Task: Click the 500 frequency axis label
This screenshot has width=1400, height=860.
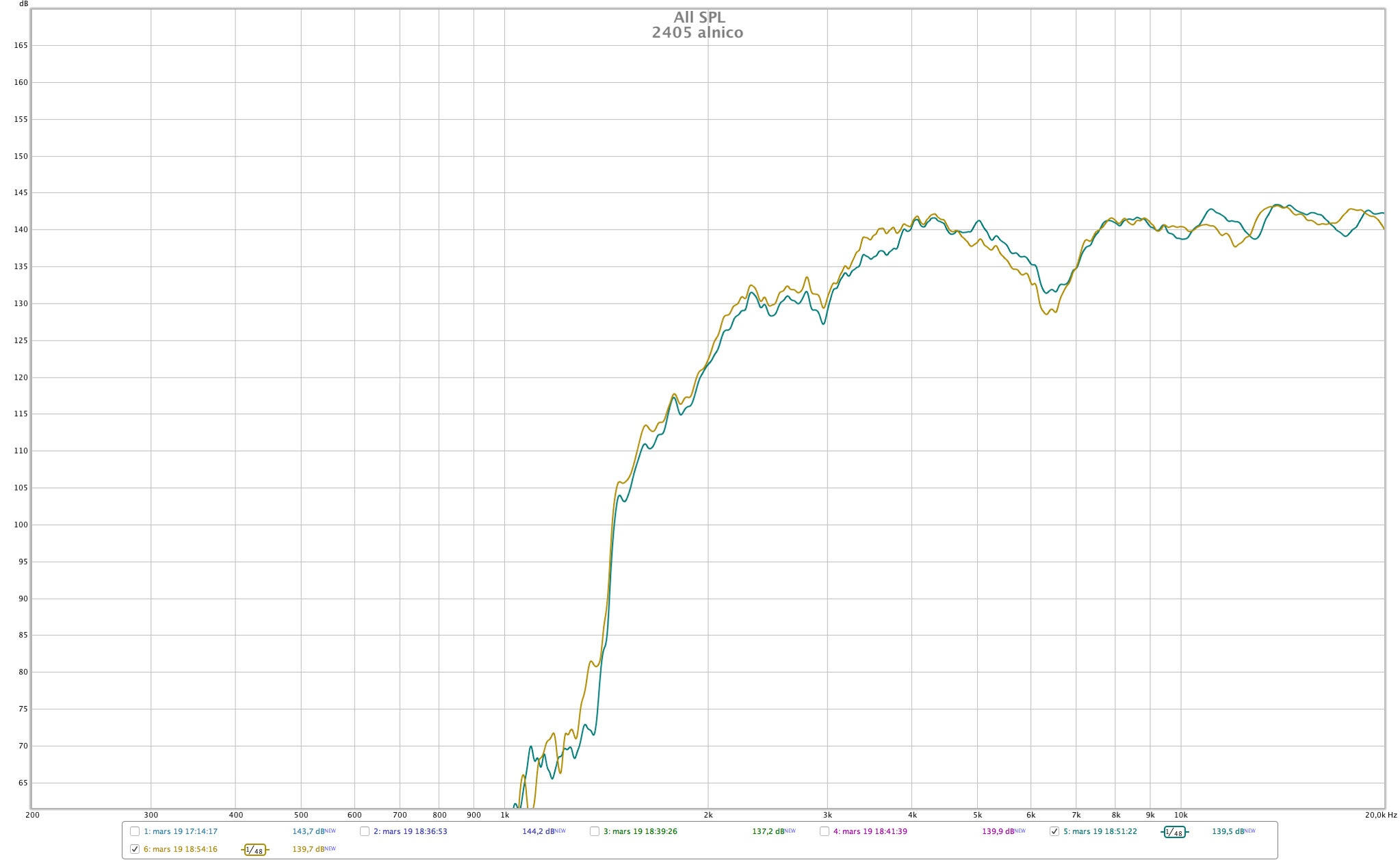Action: pyautogui.click(x=301, y=815)
